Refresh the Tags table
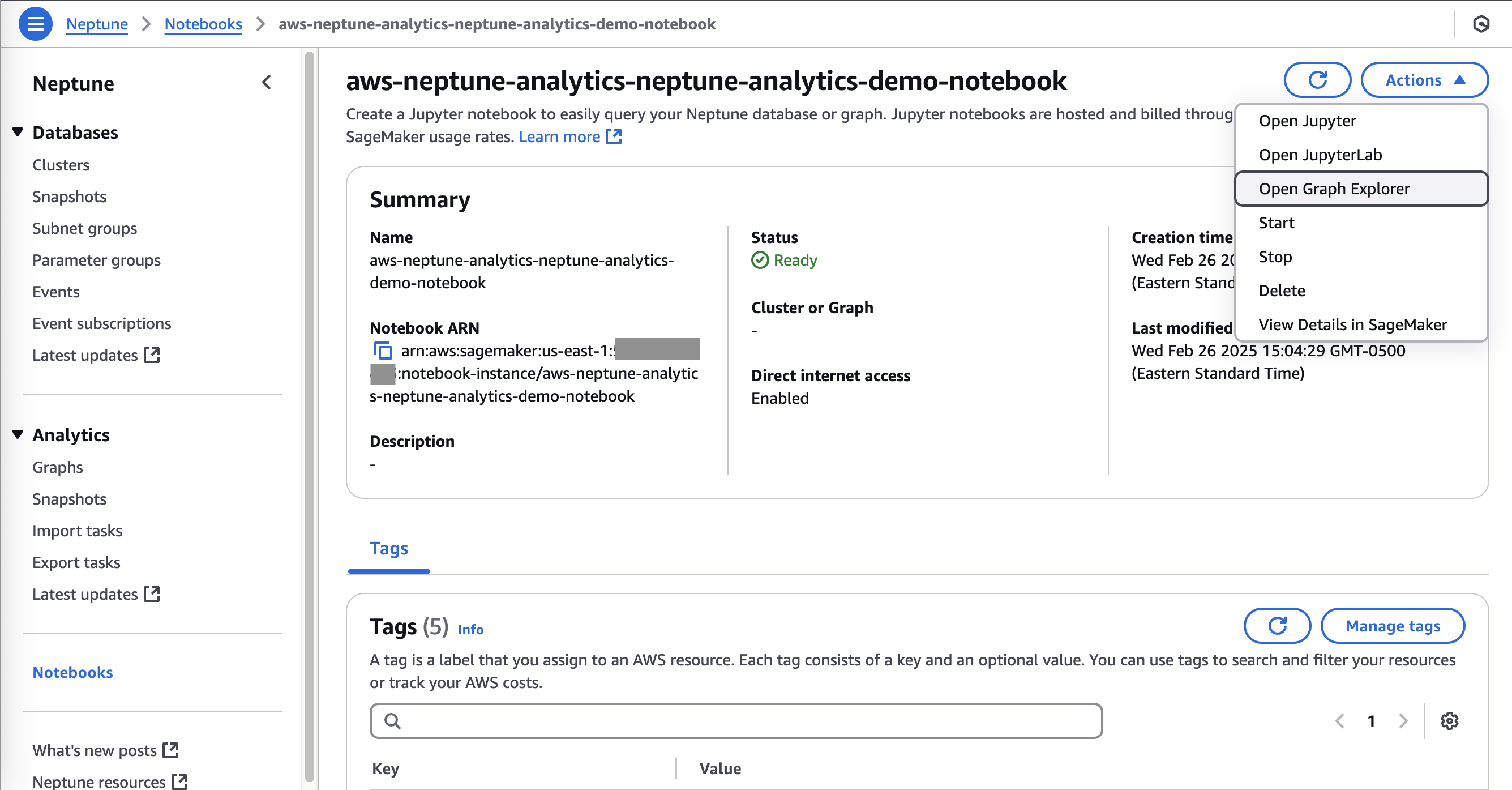 pos(1277,626)
